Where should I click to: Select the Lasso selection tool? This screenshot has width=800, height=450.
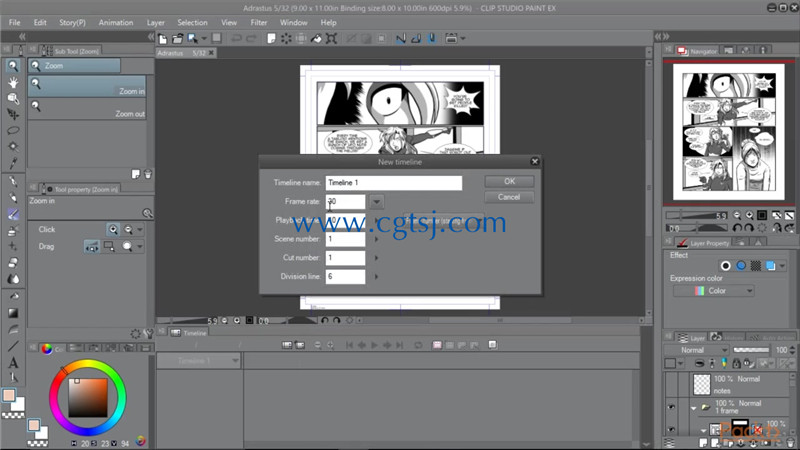13,131
